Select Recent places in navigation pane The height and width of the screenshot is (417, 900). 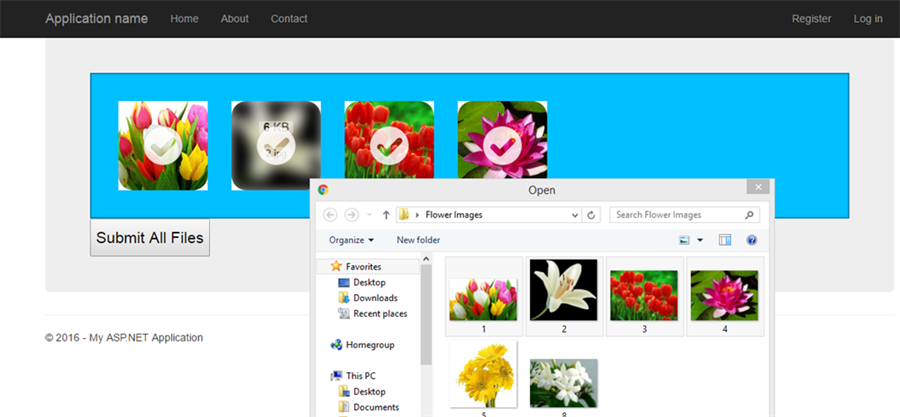coord(380,314)
